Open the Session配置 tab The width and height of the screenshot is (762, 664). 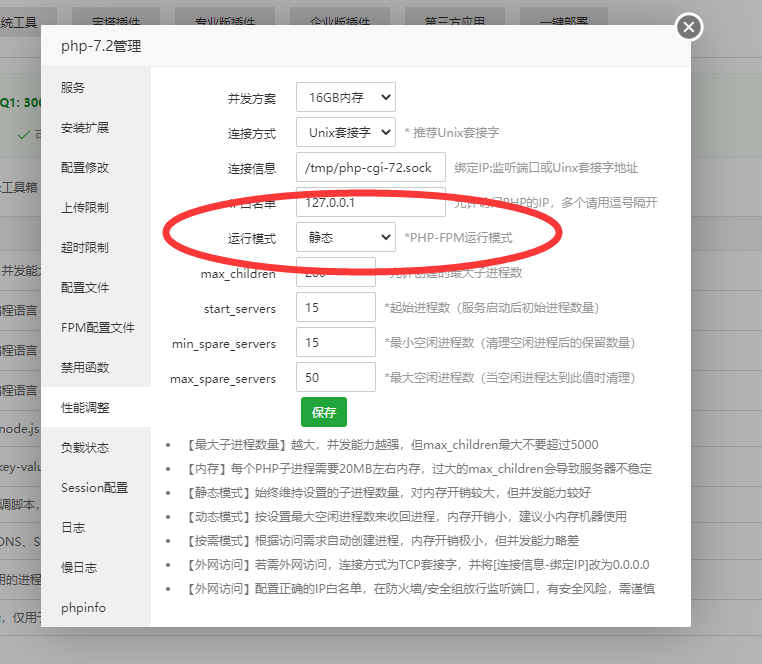pos(94,488)
